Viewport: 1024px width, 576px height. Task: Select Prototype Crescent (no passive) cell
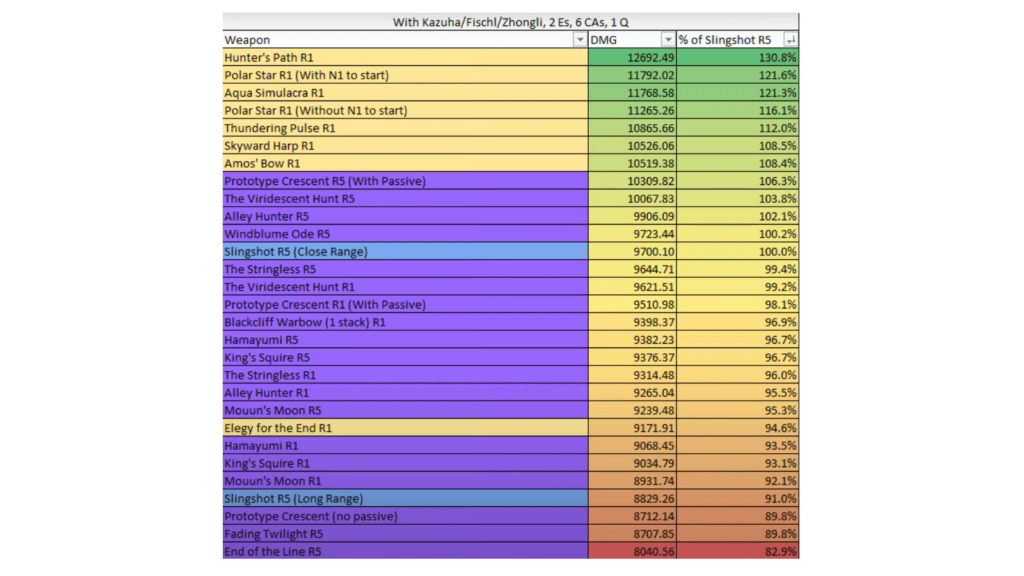click(405, 516)
